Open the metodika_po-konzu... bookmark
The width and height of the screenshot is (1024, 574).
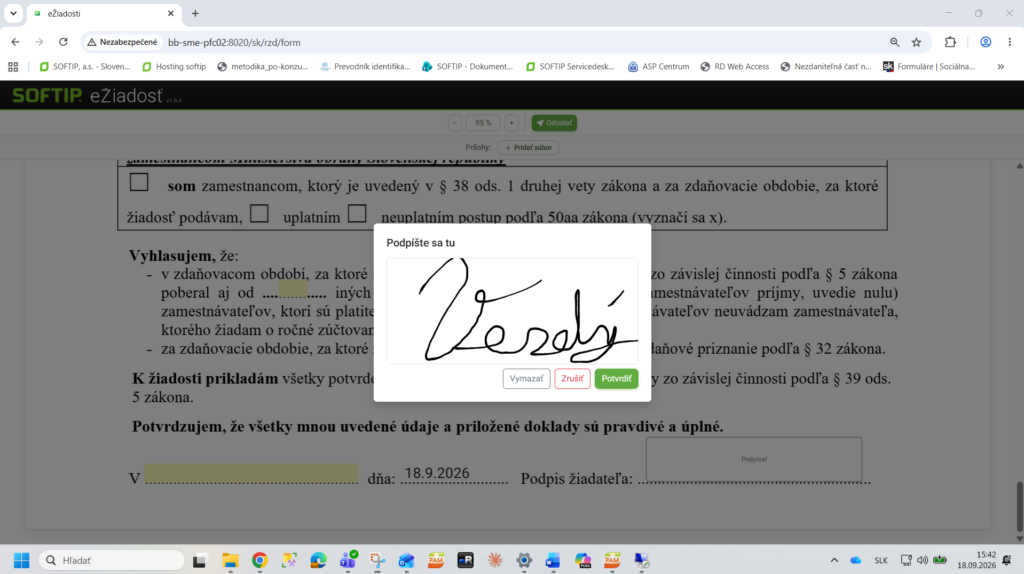263,67
